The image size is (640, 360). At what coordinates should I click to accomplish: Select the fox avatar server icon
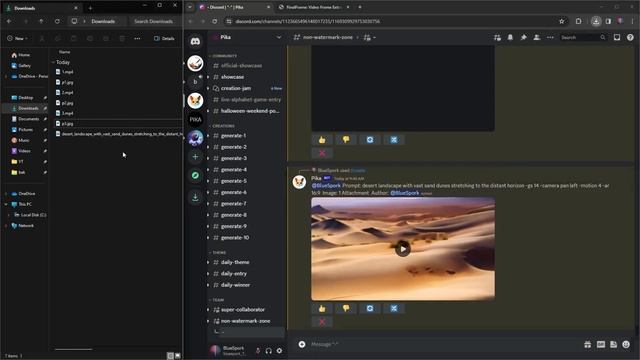click(x=196, y=100)
